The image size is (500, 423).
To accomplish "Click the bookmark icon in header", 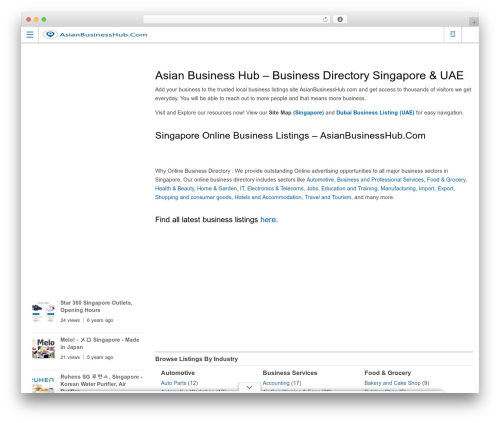I will pyautogui.click(x=453, y=34).
